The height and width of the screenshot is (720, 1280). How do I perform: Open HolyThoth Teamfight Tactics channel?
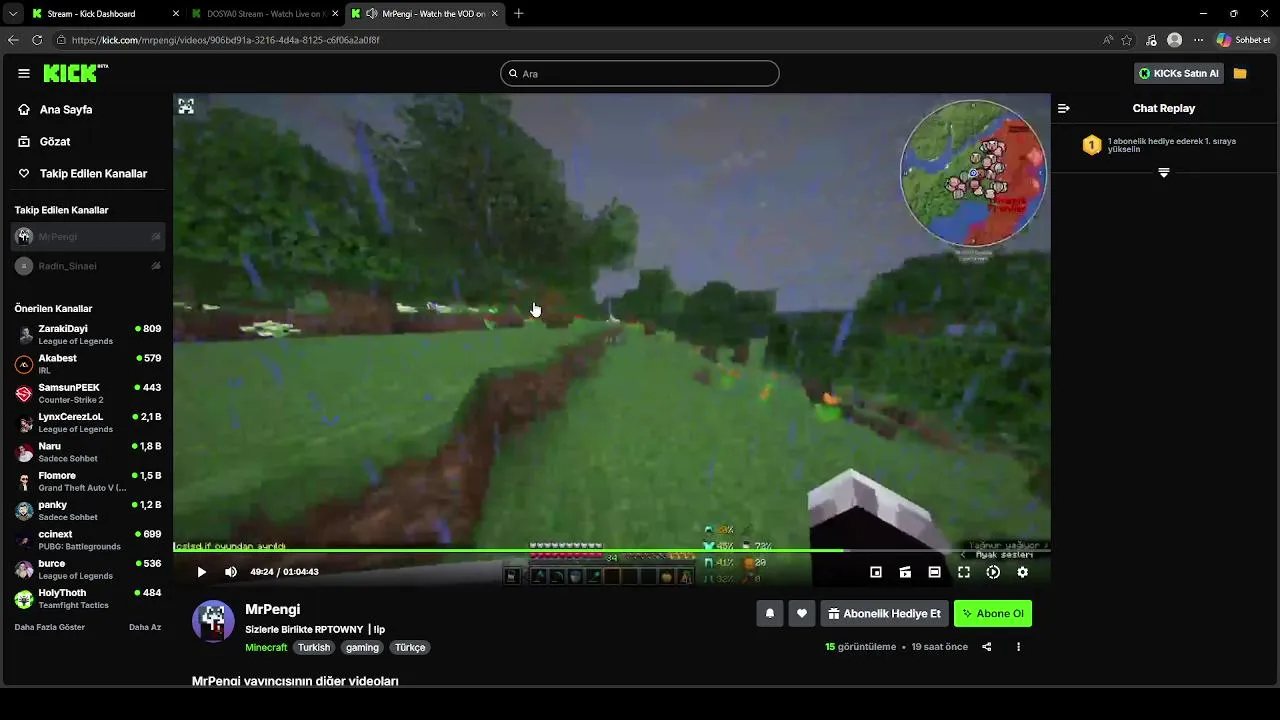point(88,599)
